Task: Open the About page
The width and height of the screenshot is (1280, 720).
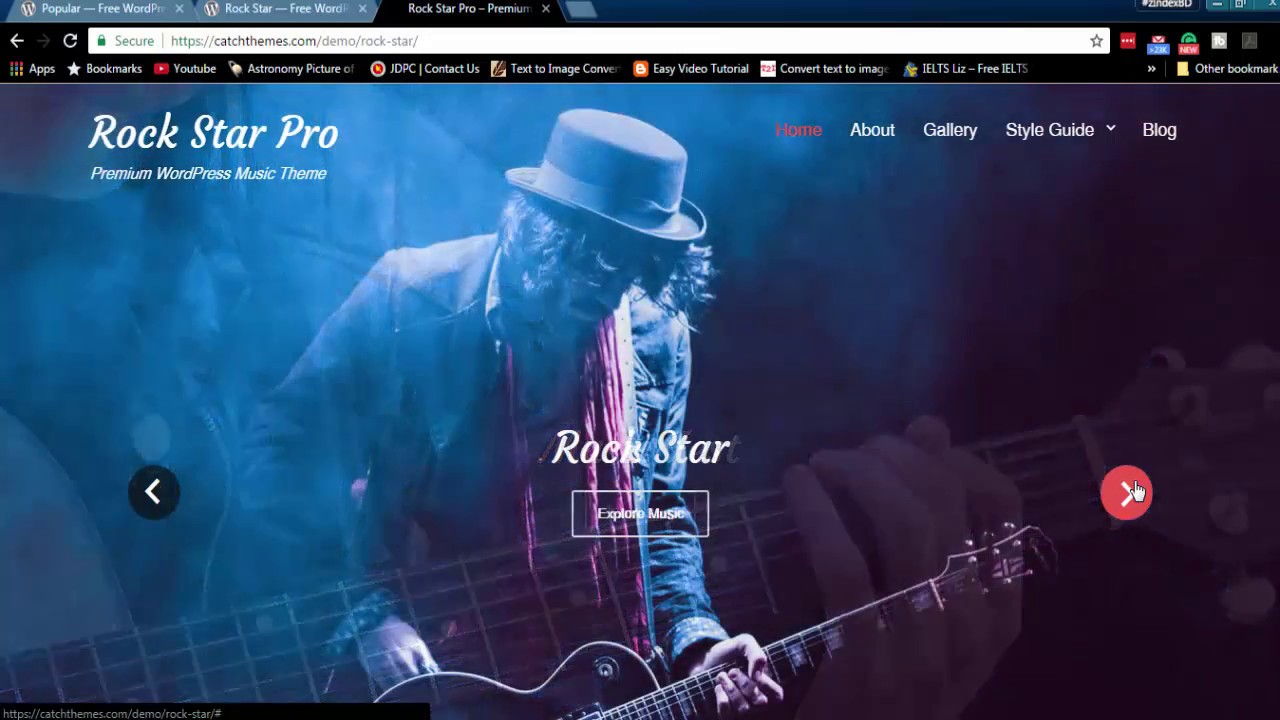Action: click(x=872, y=130)
